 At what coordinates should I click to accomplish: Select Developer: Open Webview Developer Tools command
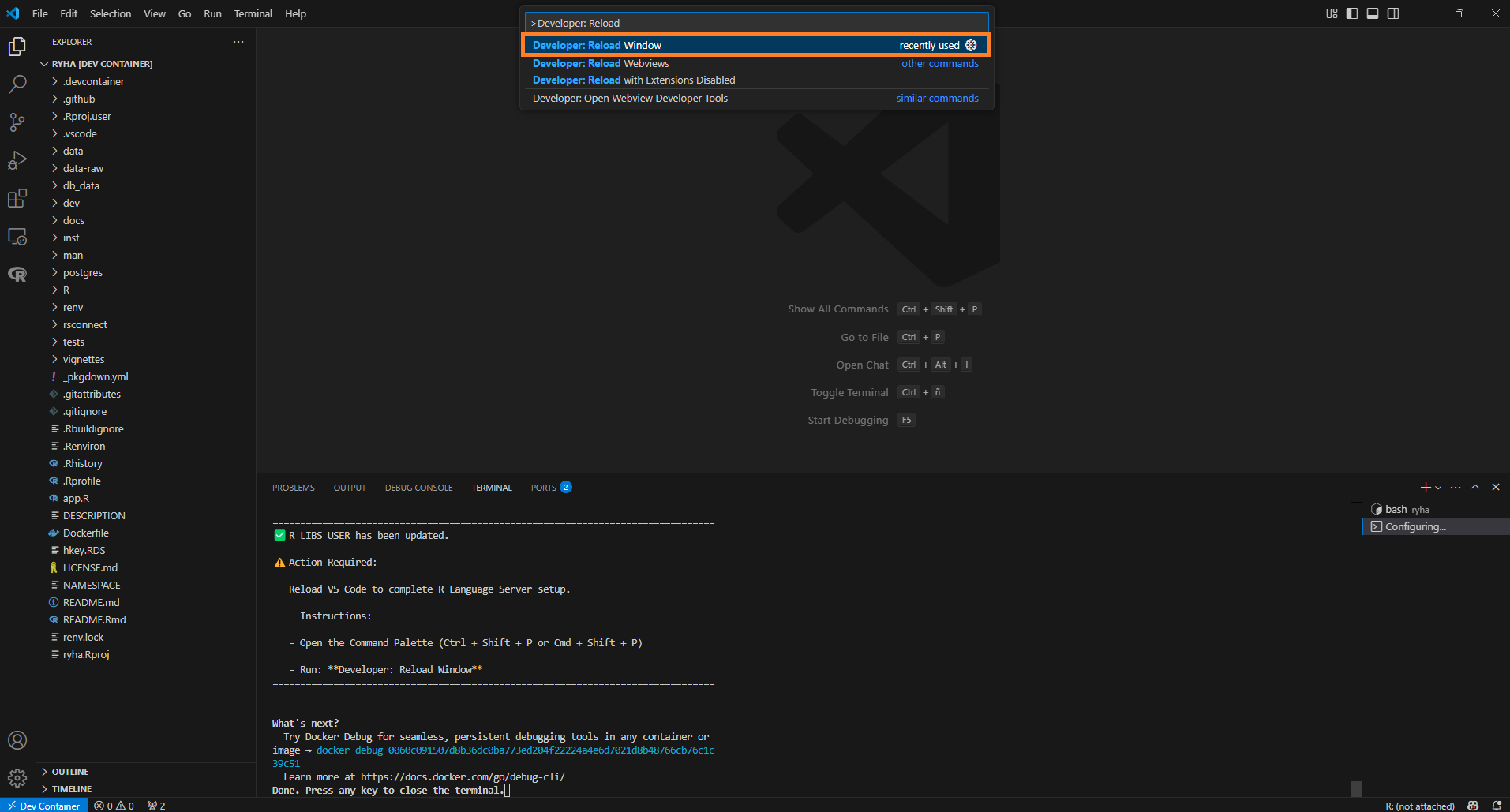tap(755, 98)
